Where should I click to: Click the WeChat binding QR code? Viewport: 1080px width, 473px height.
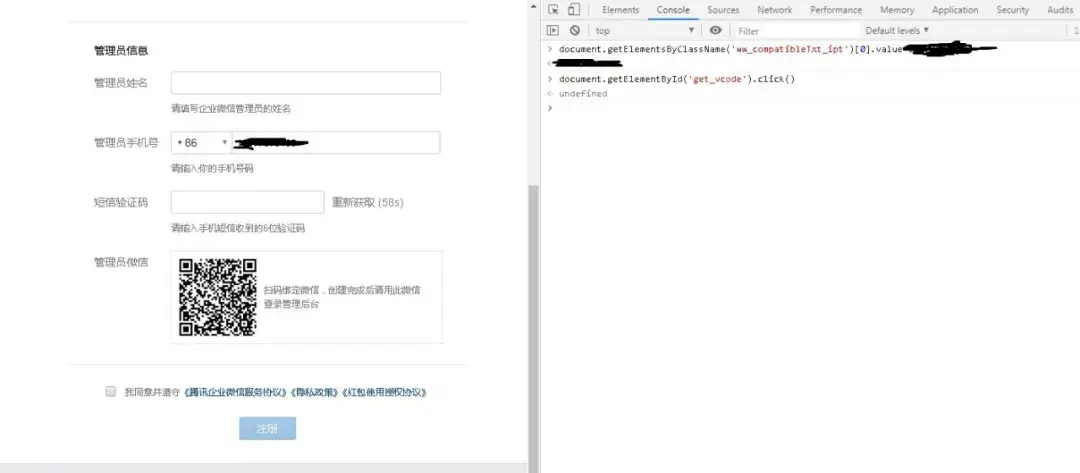click(218, 297)
